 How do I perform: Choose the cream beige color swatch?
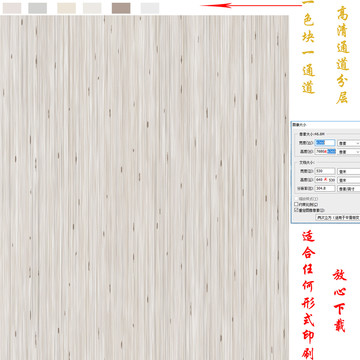point(66,8)
